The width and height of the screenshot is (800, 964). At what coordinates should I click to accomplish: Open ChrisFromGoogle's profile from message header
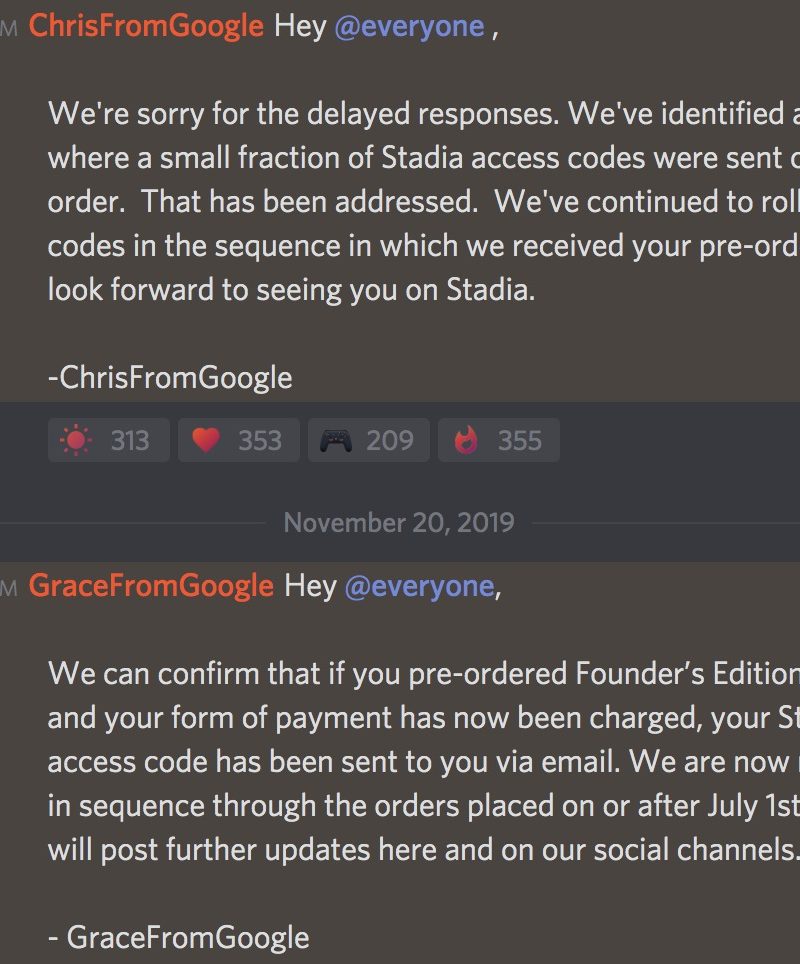click(x=146, y=26)
